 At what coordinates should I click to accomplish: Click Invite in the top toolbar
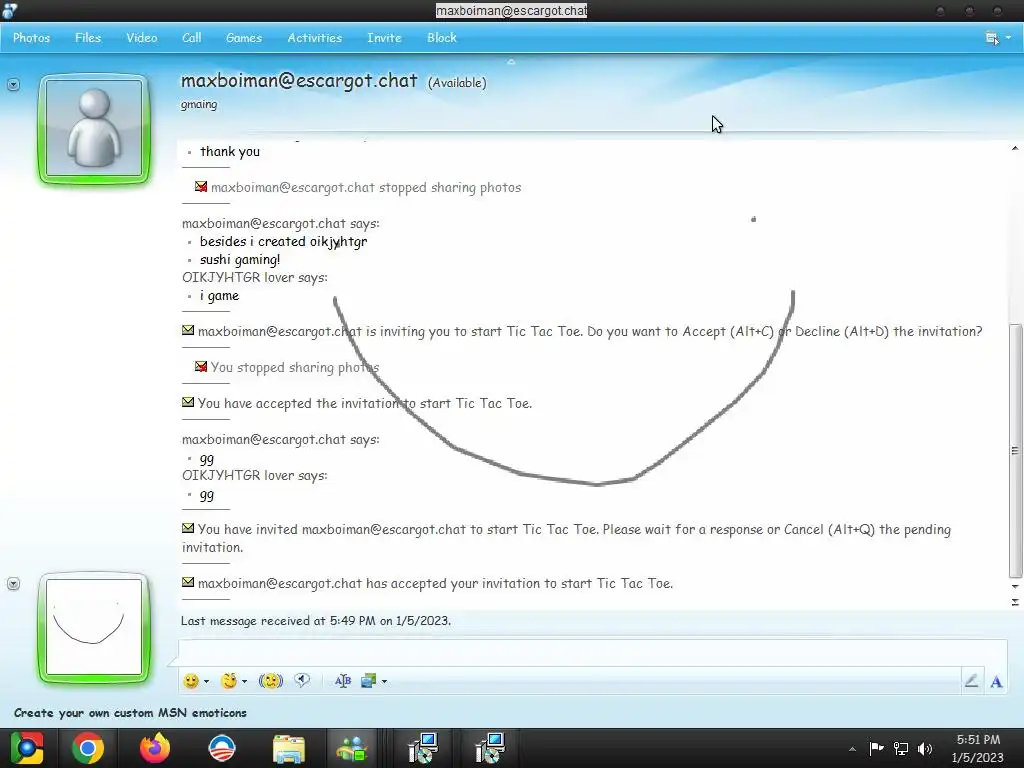click(384, 38)
